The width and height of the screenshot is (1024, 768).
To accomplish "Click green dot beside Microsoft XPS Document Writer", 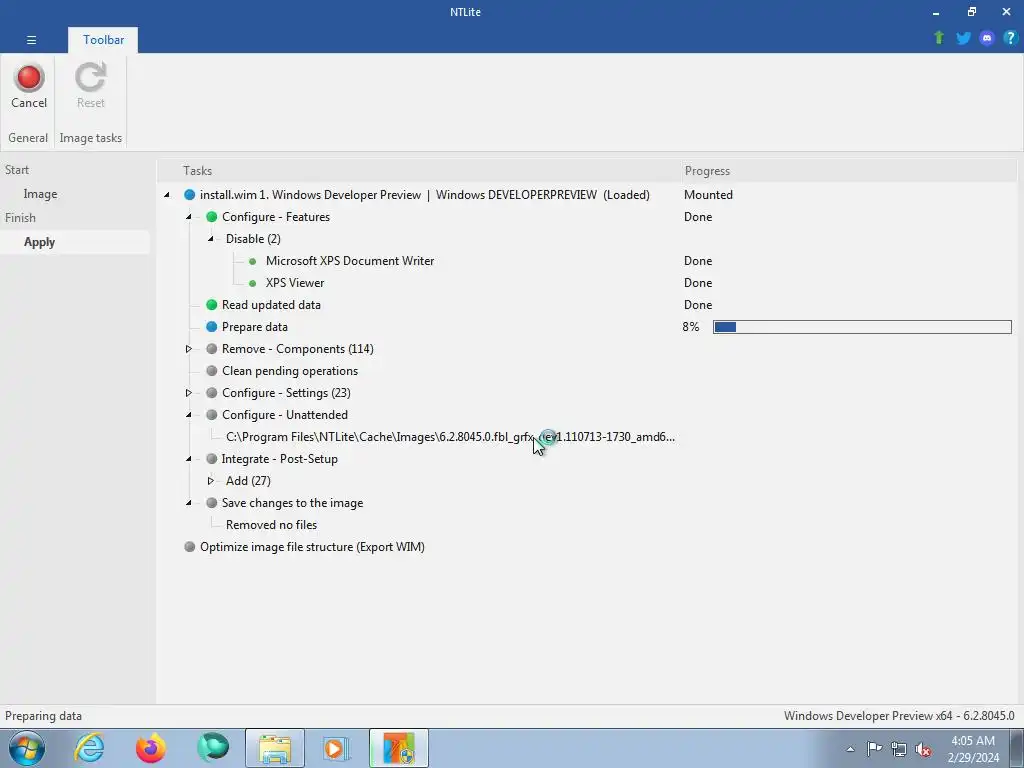I will pos(253,261).
